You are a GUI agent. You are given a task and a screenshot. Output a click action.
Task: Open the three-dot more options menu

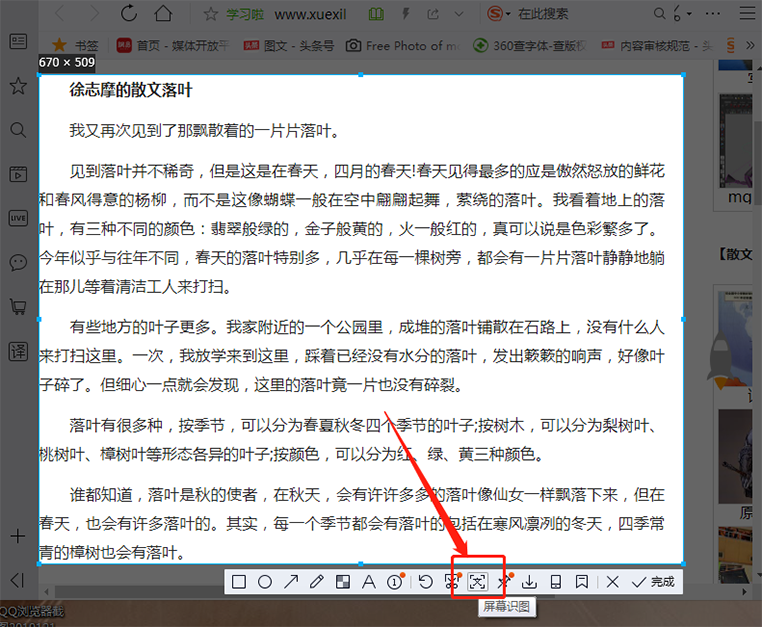[713, 13]
